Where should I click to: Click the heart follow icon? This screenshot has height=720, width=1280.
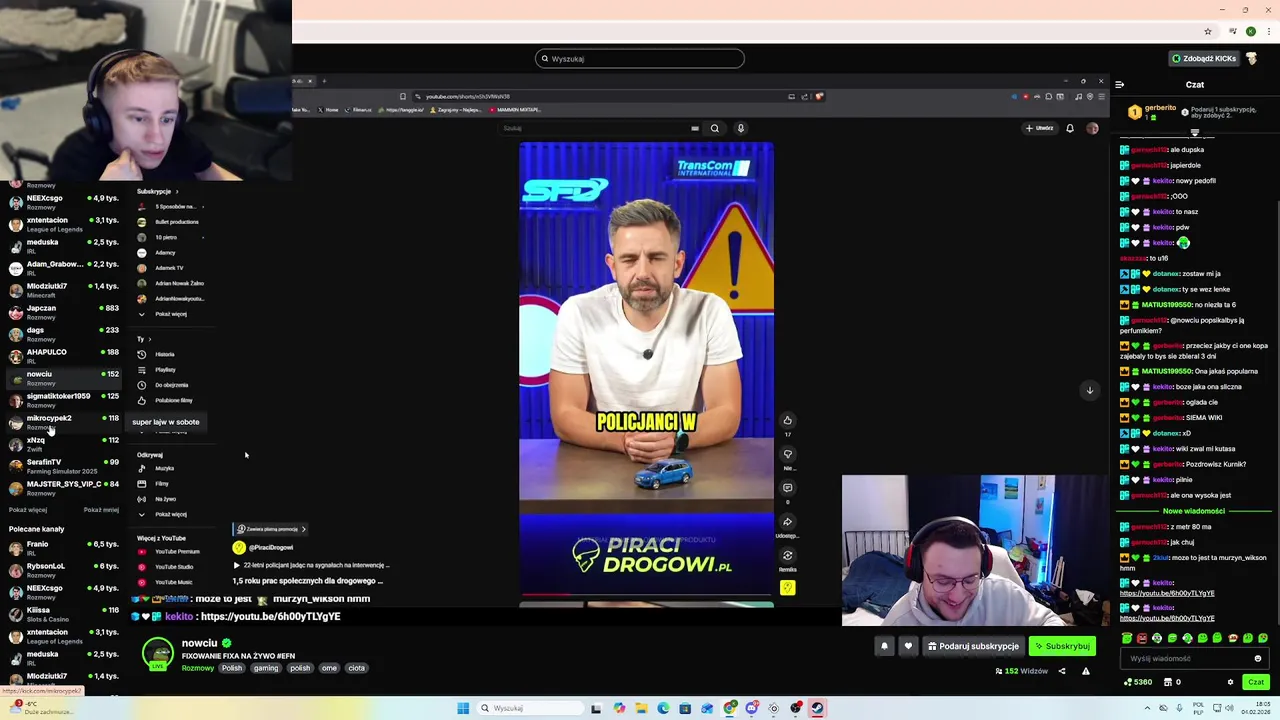[908, 646]
